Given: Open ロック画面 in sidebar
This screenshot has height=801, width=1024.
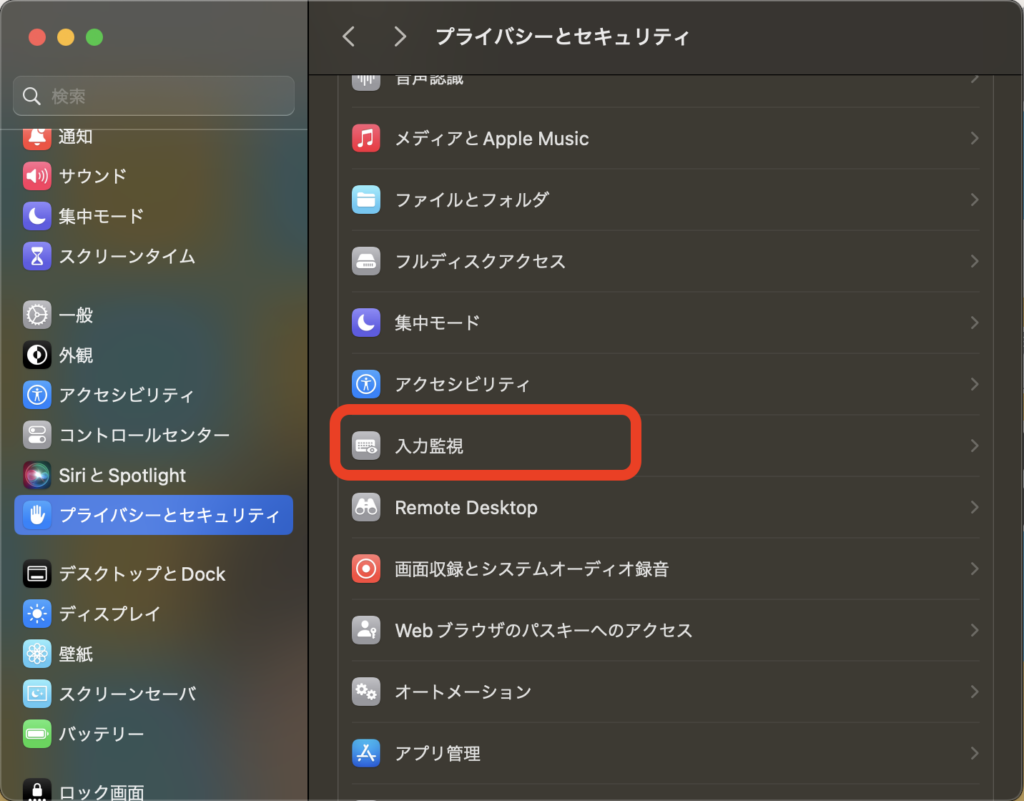Looking at the screenshot, I should pyautogui.click(x=153, y=791).
